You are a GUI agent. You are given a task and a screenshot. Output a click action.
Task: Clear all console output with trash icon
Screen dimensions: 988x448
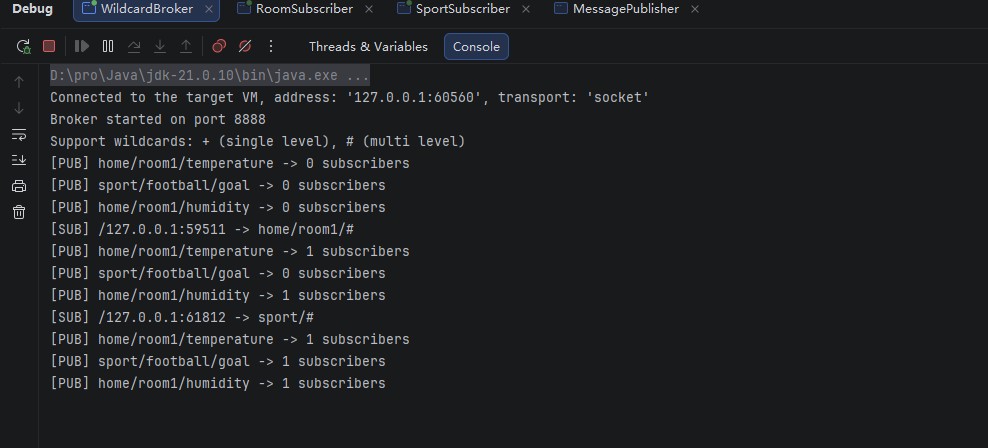coord(19,212)
